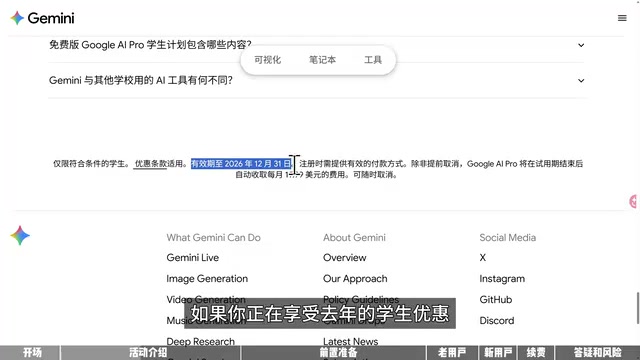Open the Gemini Live footer link
The width and height of the screenshot is (640, 360).
coord(193,258)
